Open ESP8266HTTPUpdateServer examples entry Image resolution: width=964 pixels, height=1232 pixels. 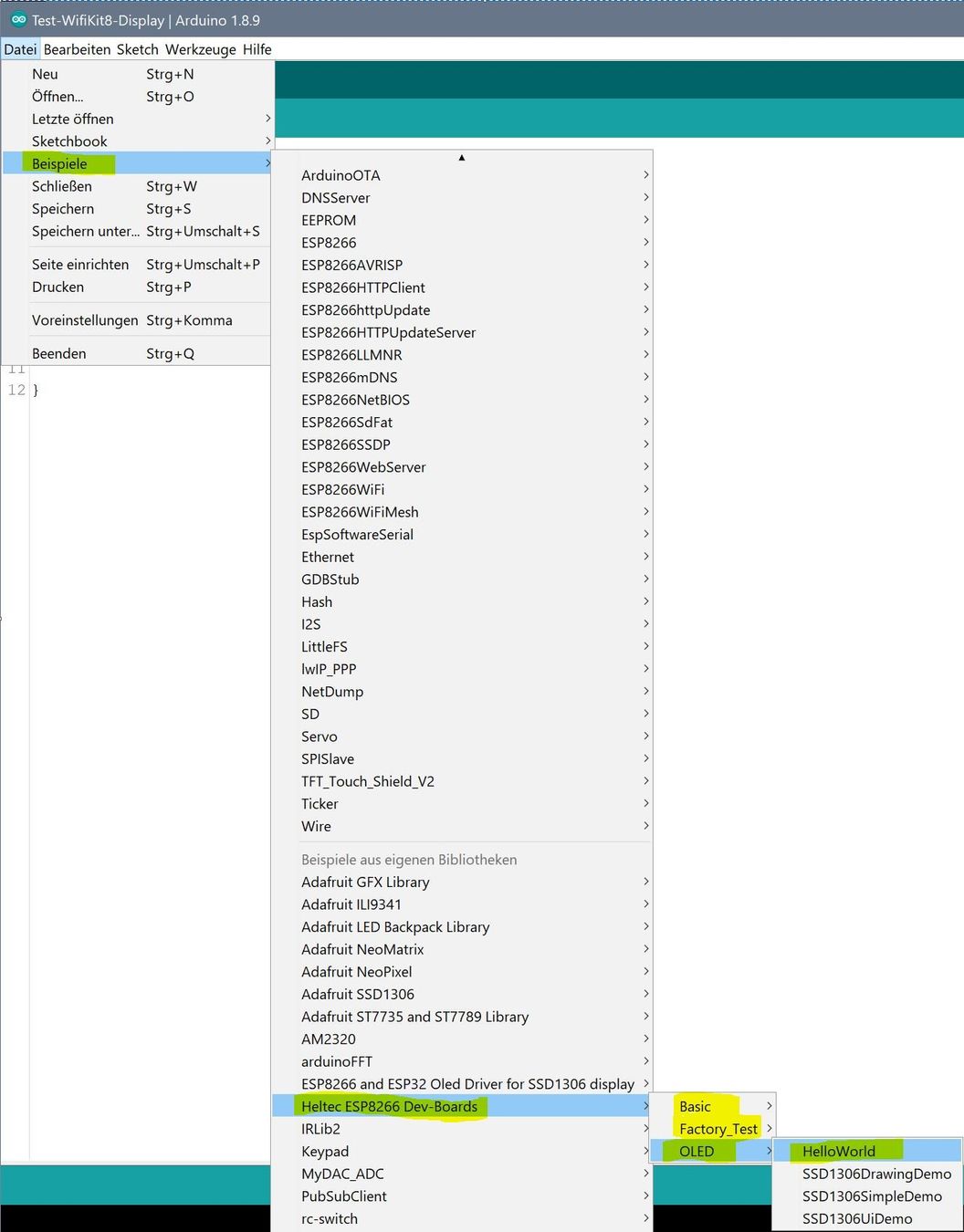[x=463, y=332]
